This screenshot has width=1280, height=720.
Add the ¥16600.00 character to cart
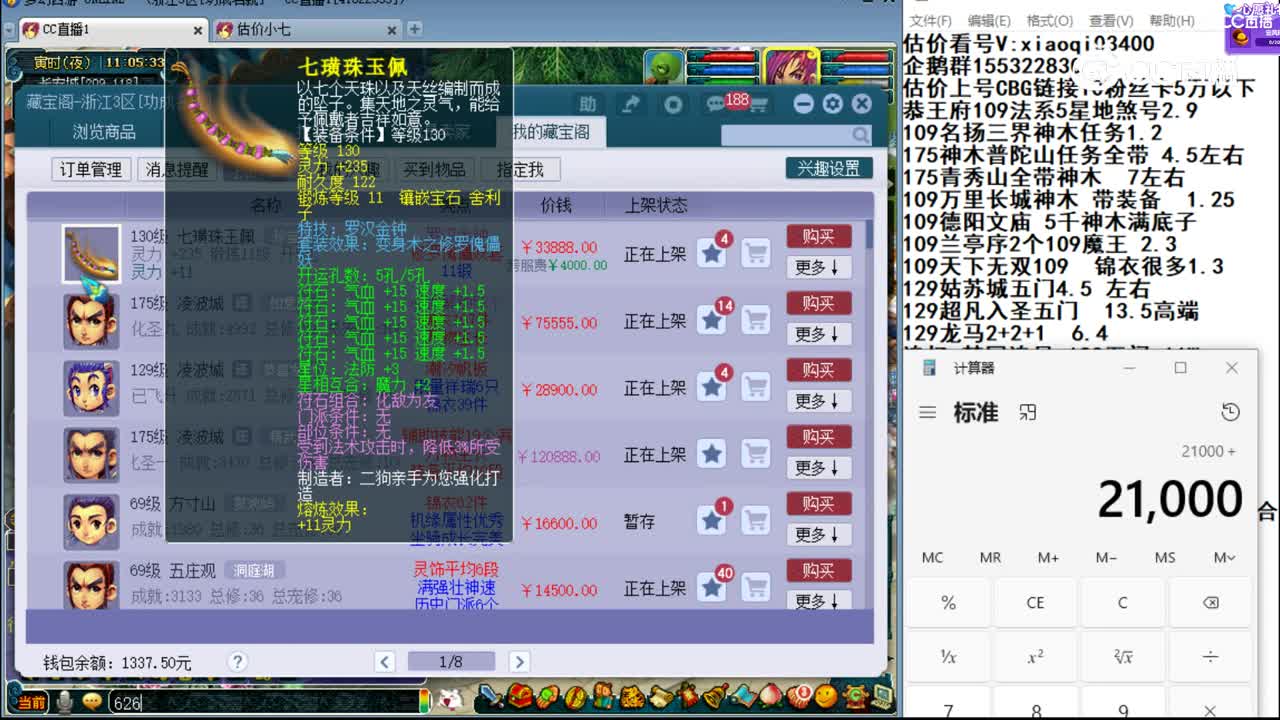pyautogui.click(x=756, y=522)
